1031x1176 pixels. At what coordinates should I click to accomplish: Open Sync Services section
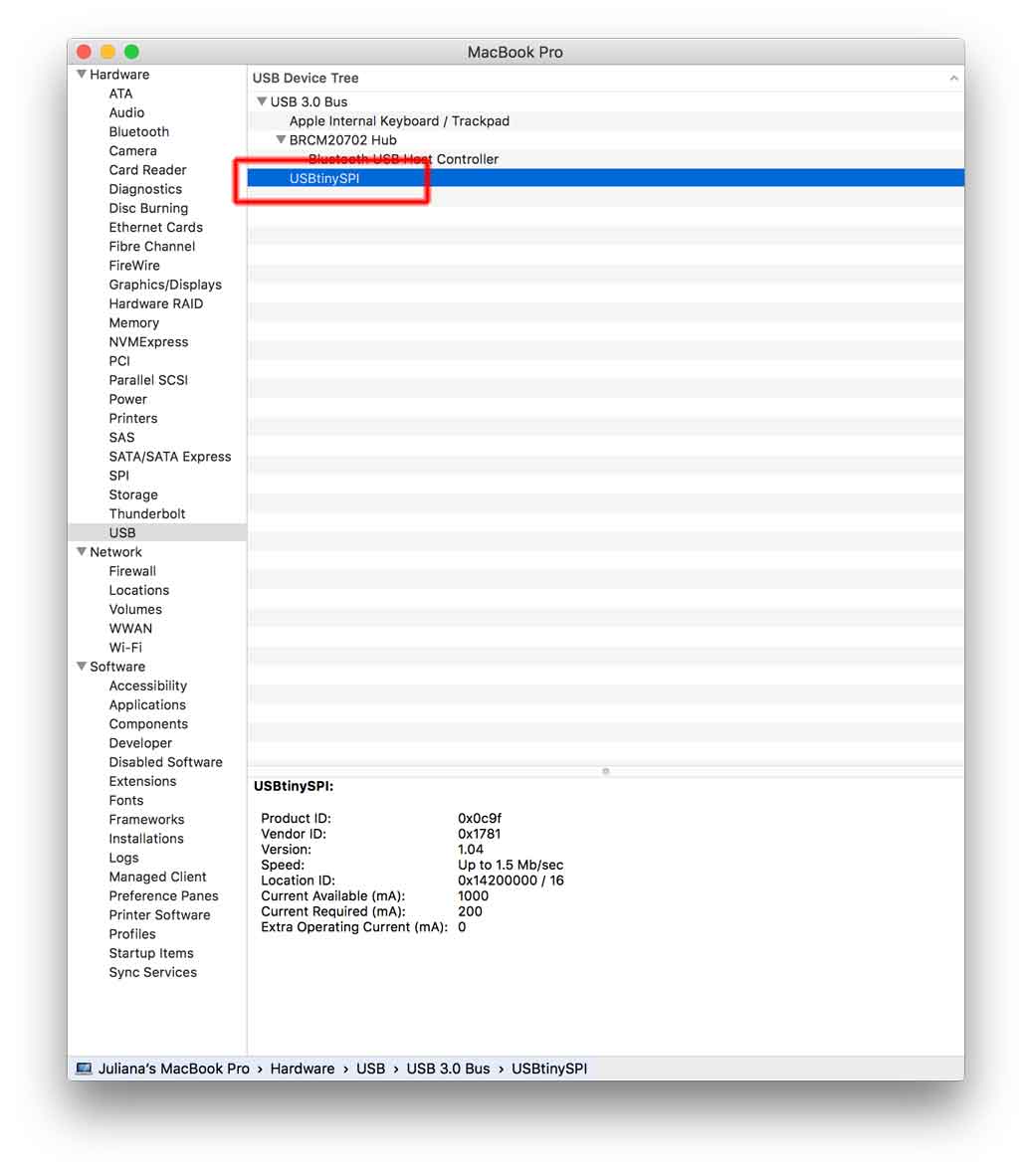click(153, 973)
